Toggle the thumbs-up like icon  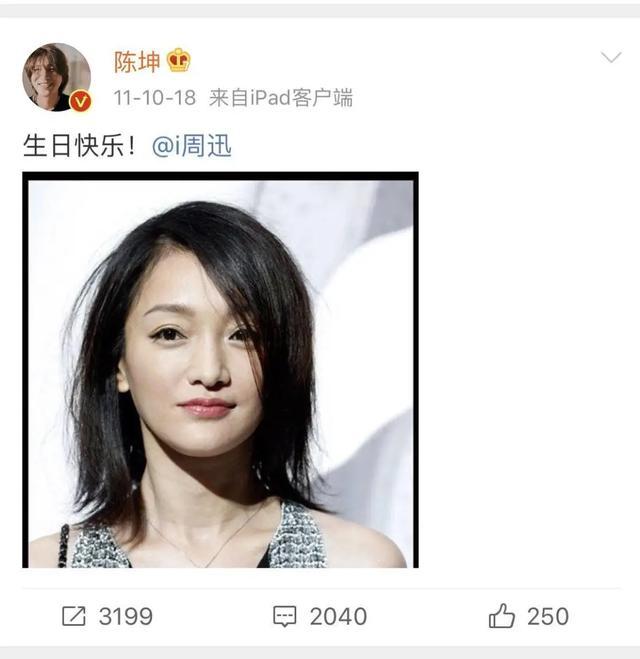point(501,616)
